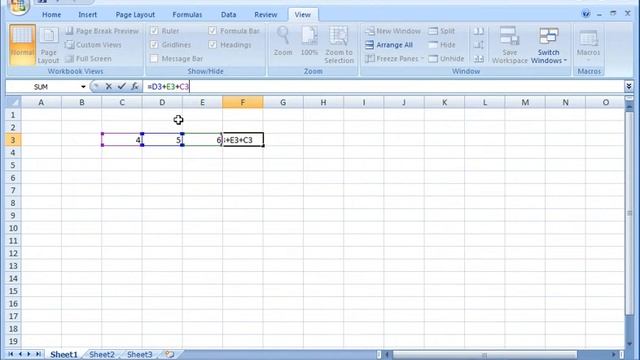Reset zoom to 100%
This screenshot has width=640, height=360.
pos(309,42)
